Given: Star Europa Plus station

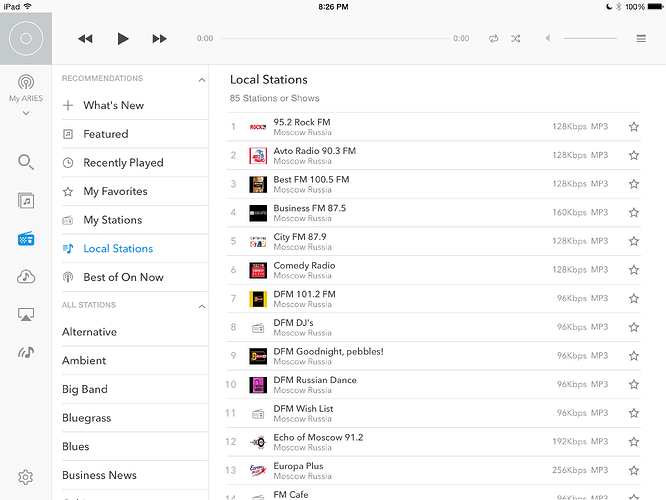Looking at the screenshot, I should click(x=634, y=470).
